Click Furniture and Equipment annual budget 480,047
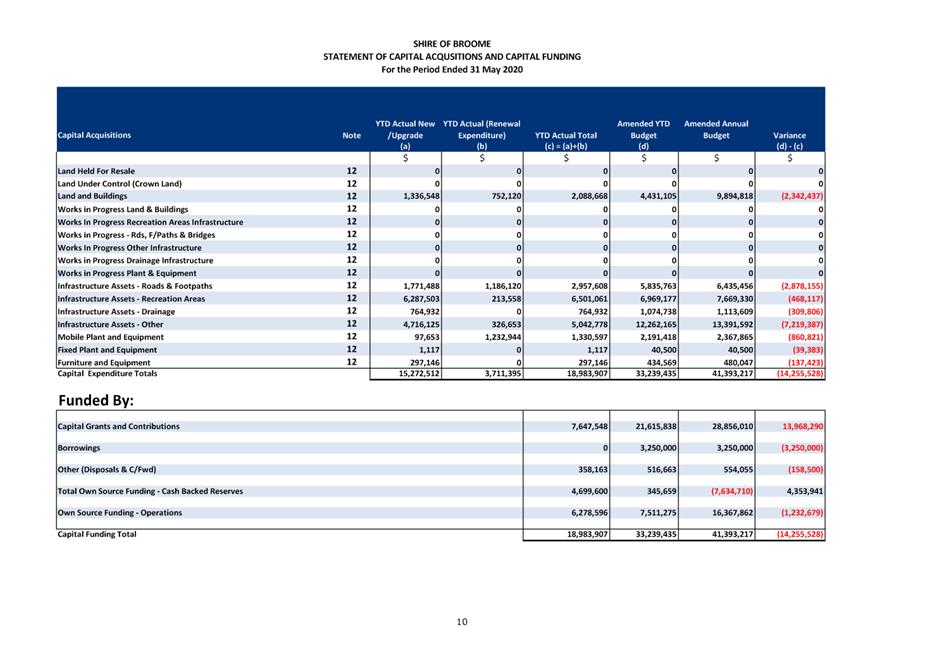 (x=737, y=363)
